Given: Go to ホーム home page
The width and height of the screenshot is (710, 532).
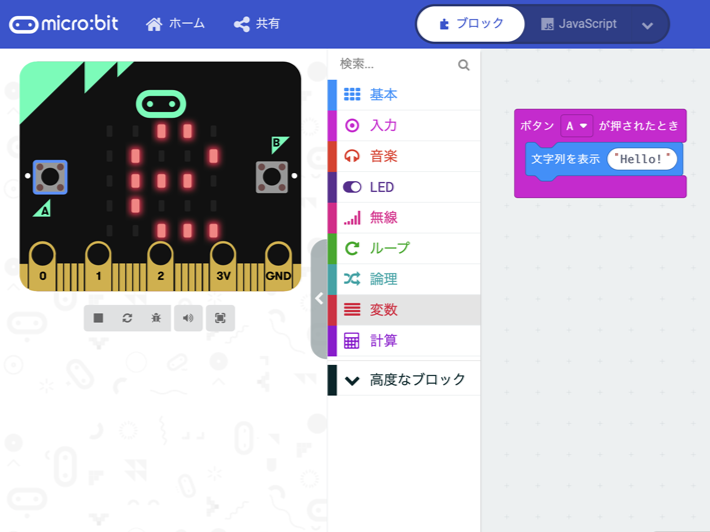Looking at the screenshot, I should 175,24.
